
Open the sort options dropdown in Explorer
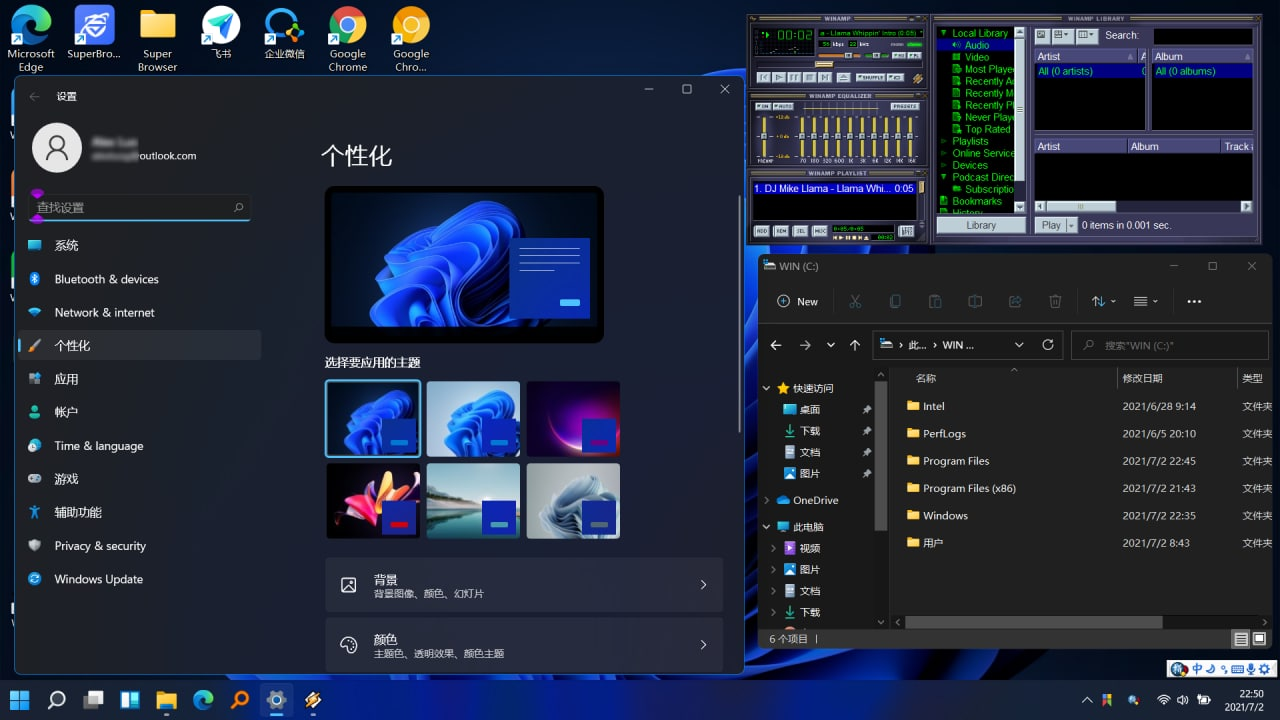coord(1104,301)
